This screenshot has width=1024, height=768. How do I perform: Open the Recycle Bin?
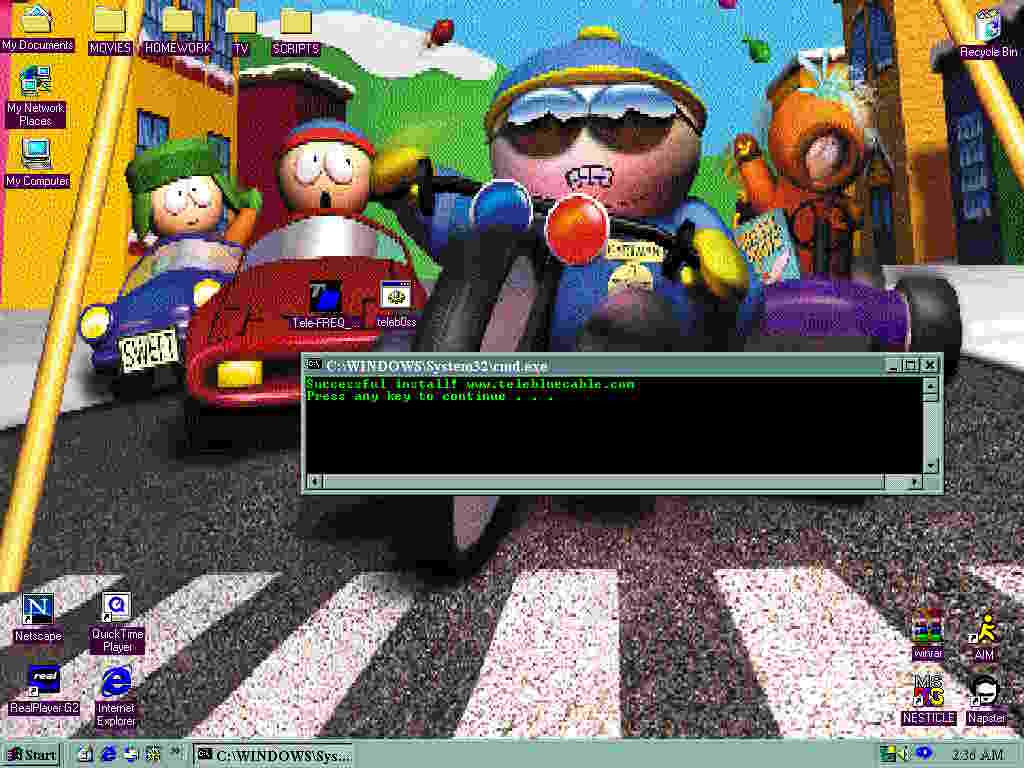coord(987,26)
